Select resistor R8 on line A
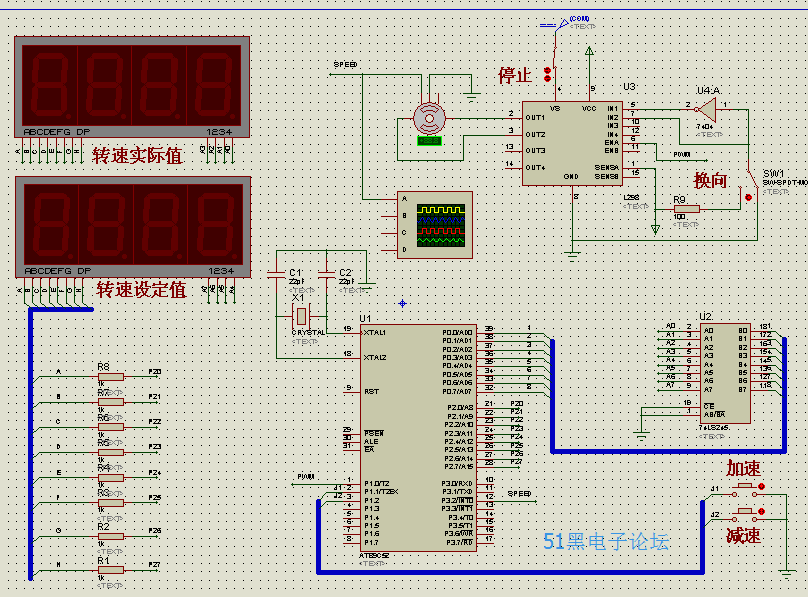This screenshot has height=597, width=808. pos(111,377)
